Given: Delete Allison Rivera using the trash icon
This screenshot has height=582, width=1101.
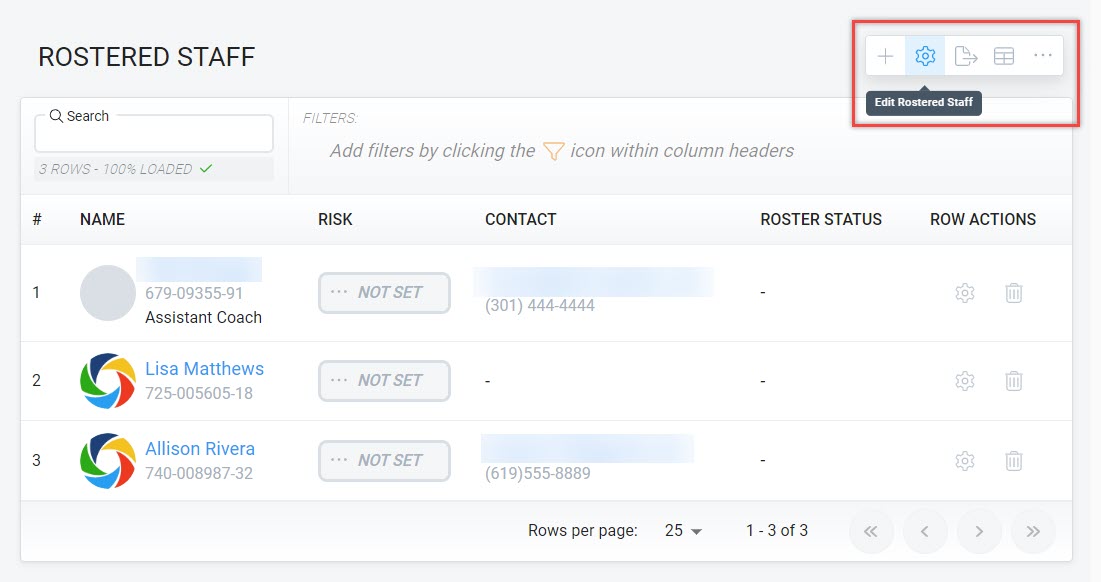Looking at the screenshot, I should [1013, 460].
